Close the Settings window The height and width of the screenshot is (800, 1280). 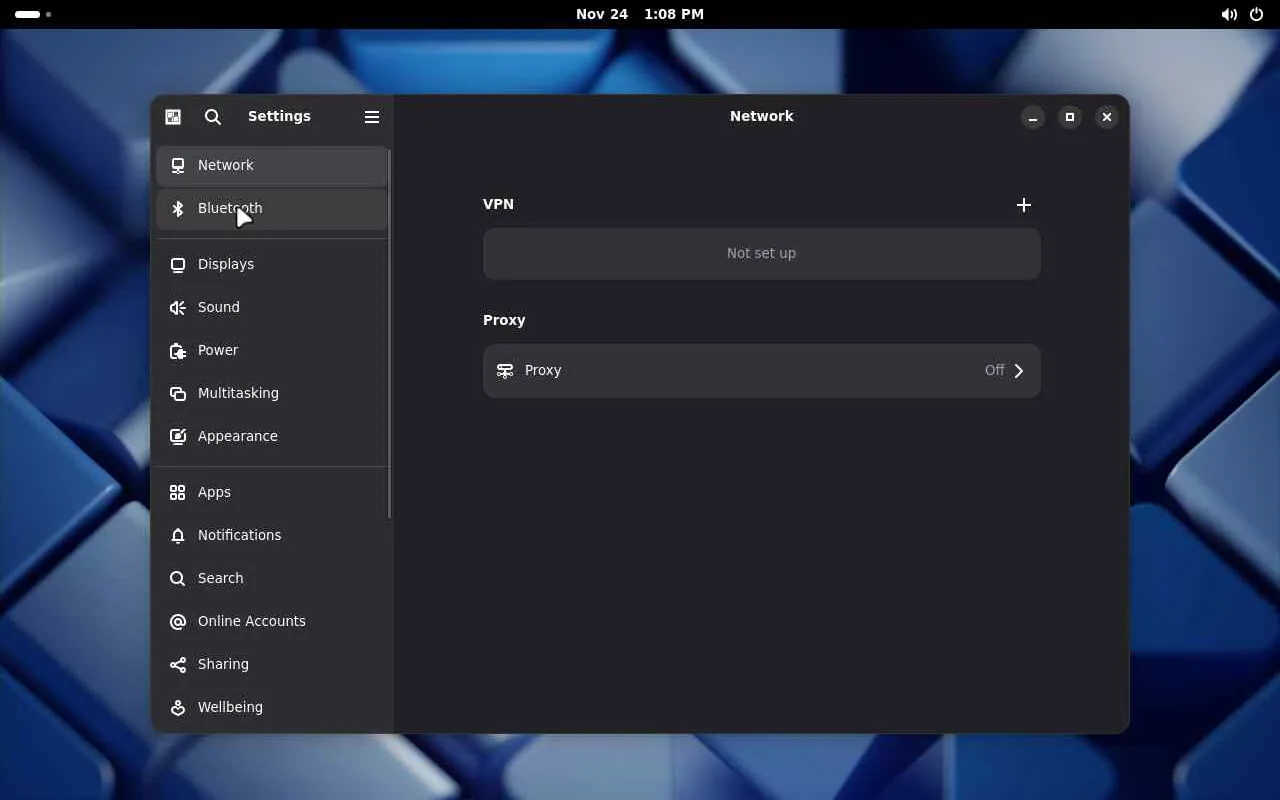[1107, 117]
